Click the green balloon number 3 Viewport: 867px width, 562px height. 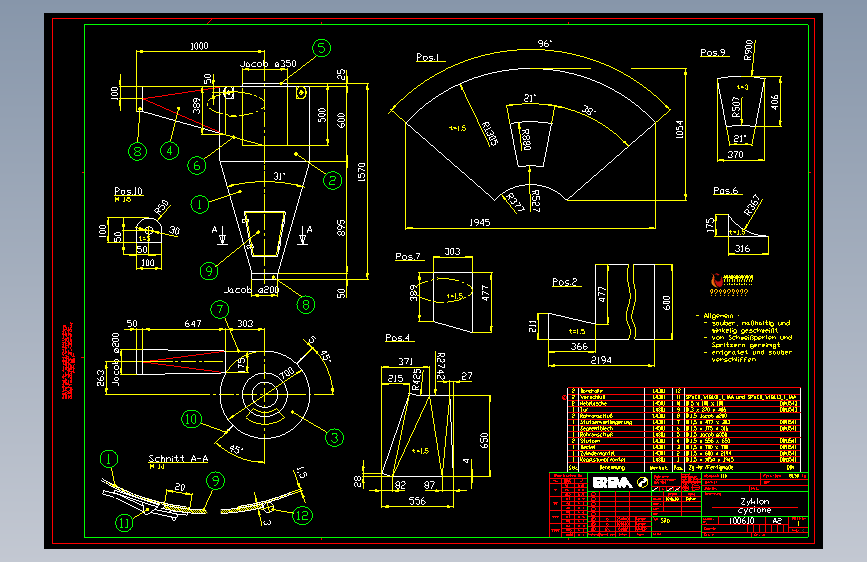(x=335, y=438)
